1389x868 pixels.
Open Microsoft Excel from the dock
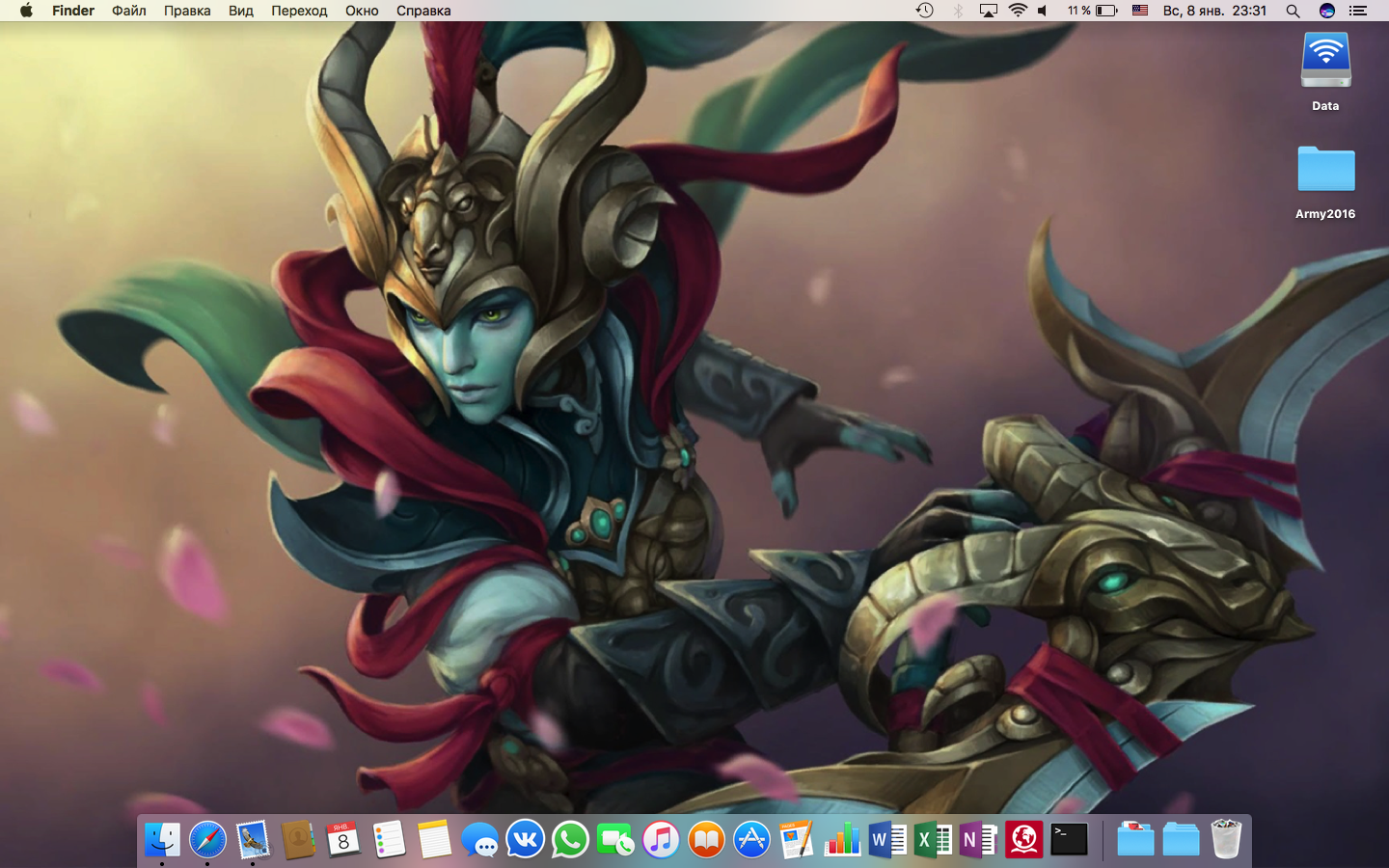coord(933,840)
